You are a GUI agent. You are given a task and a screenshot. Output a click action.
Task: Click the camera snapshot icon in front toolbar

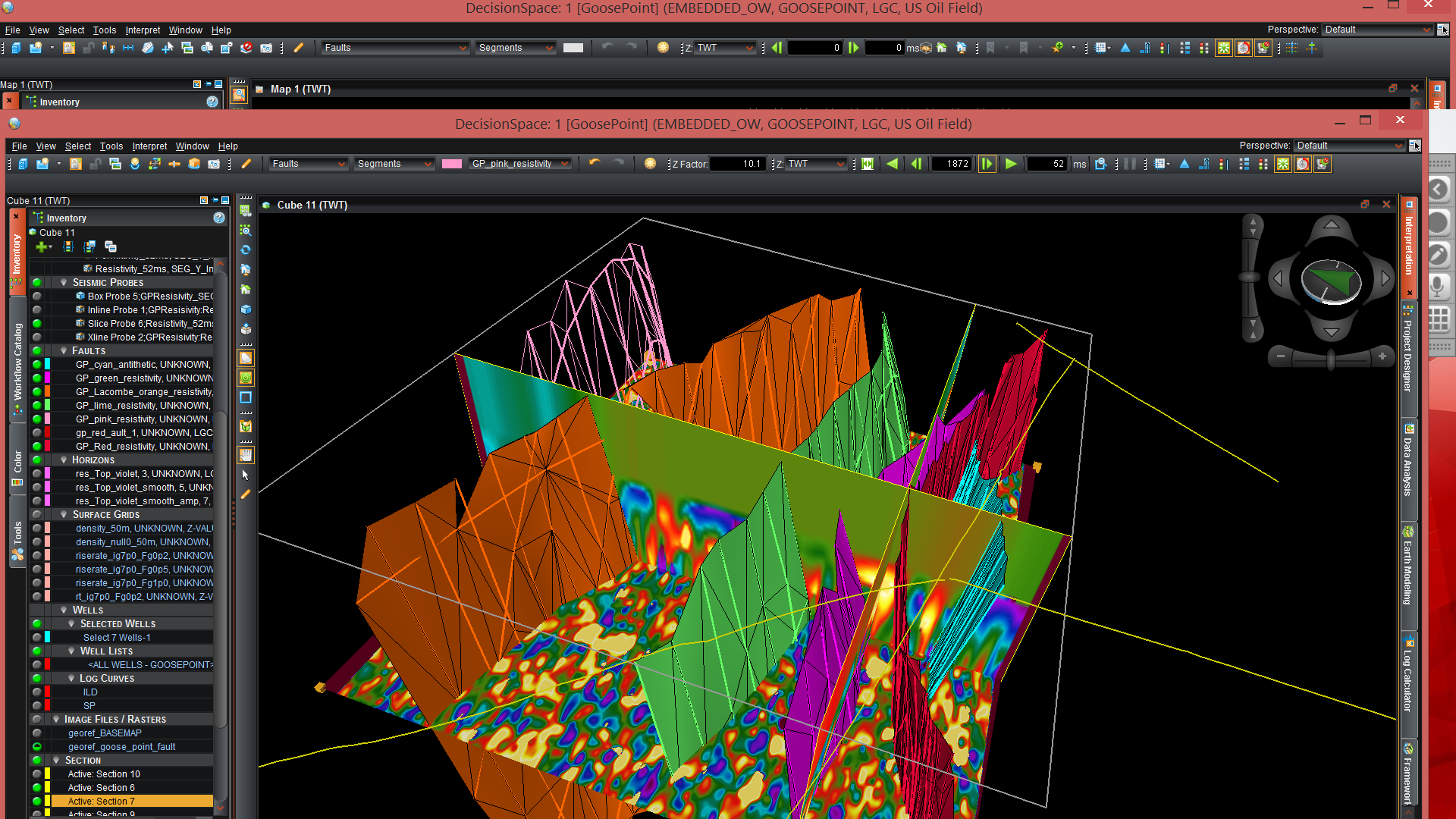tap(214, 164)
